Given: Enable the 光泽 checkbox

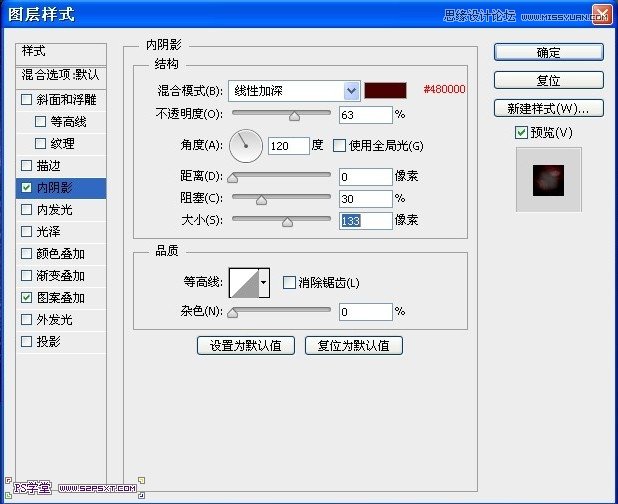Looking at the screenshot, I should [x=26, y=231].
